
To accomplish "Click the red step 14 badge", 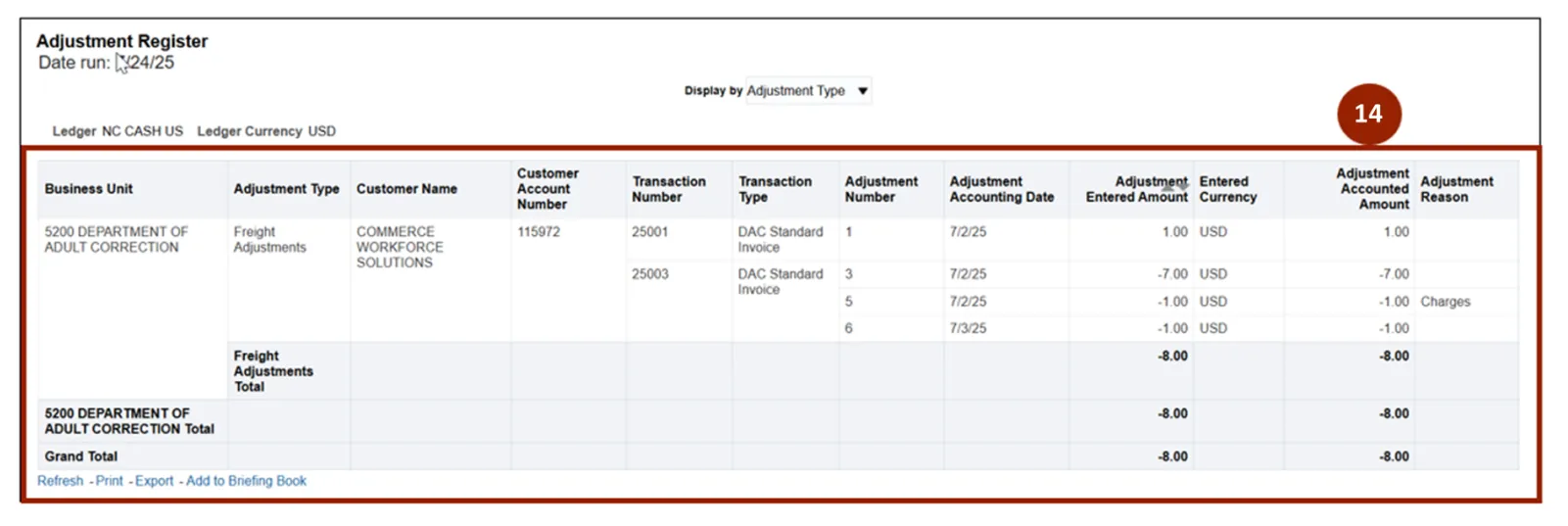I will point(1368,114).
